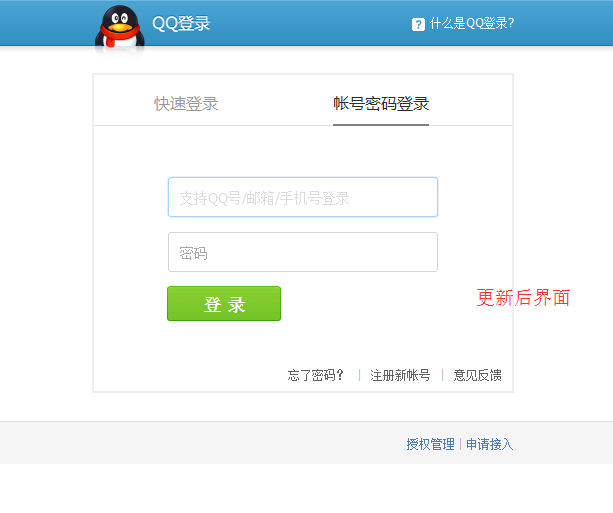This screenshot has width=613, height=513.
Task: Open 授权管理 in the footer
Action: pos(430,444)
